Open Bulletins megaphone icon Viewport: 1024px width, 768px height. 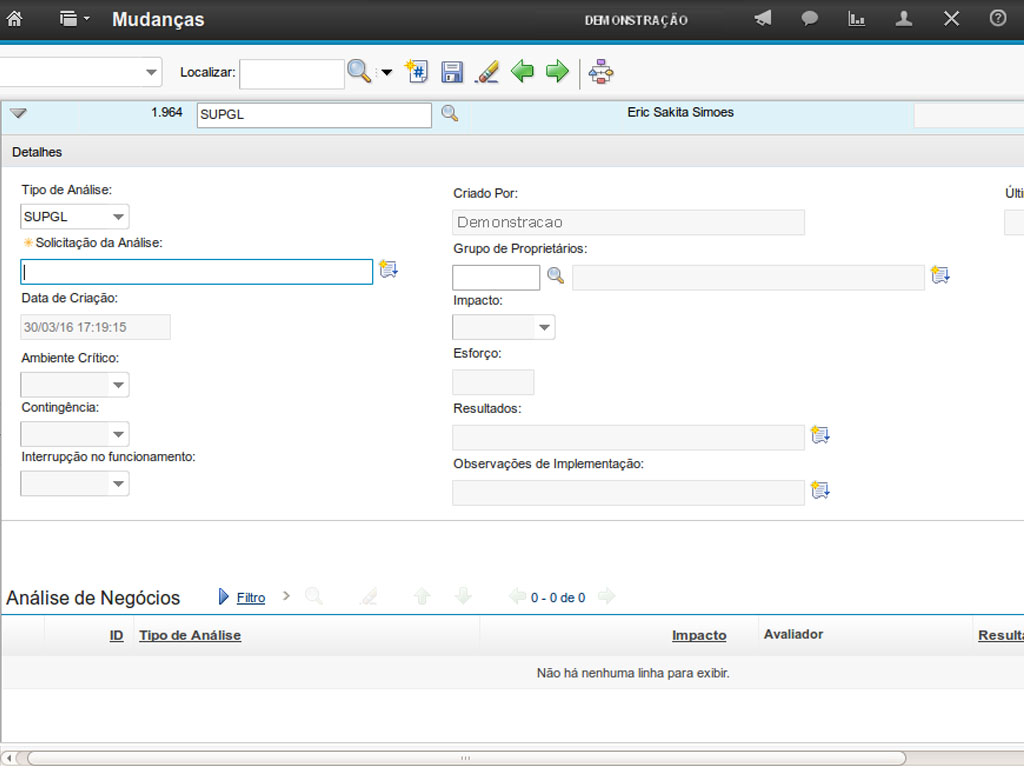point(763,19)
